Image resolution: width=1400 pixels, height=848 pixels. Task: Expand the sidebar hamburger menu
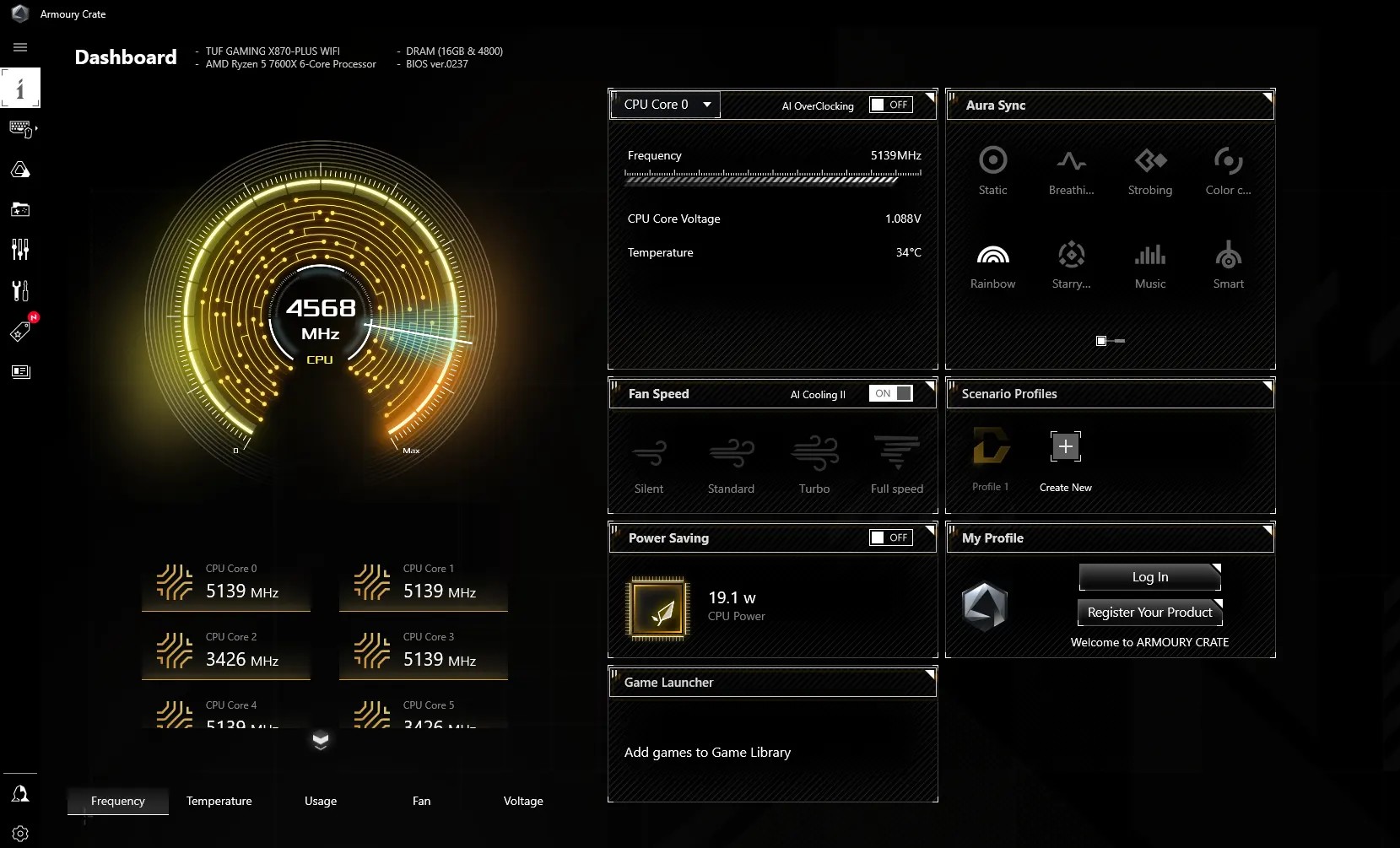[x=20, y=47]
